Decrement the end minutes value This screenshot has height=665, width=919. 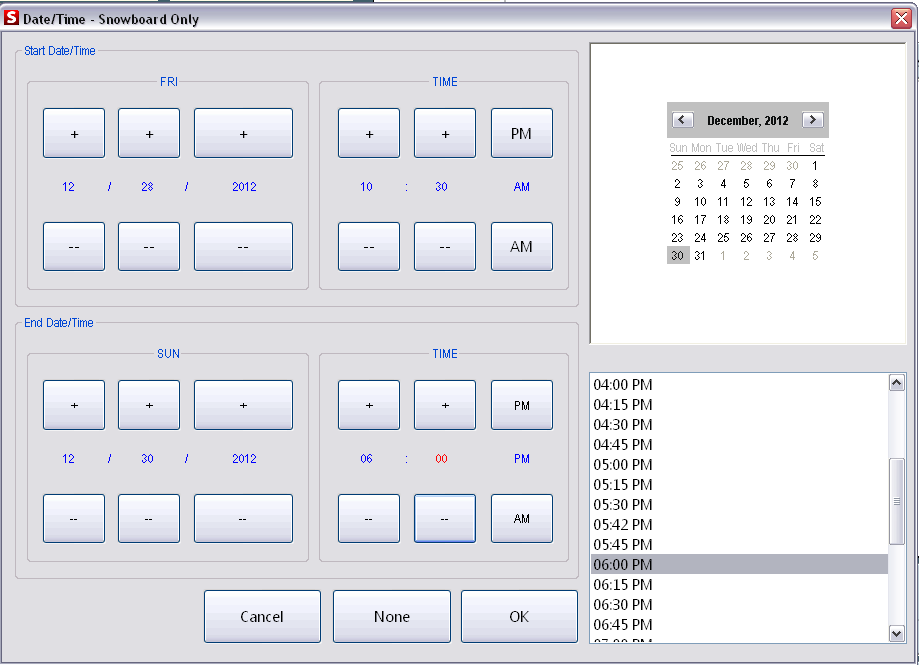click(444, 518)
